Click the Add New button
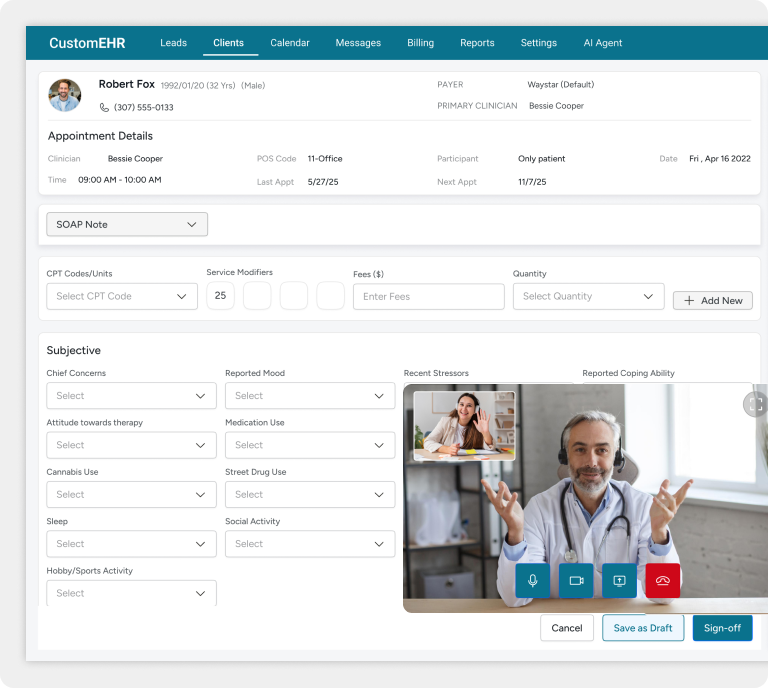Viewport: 768px width, 688px height. coord(712,300)
